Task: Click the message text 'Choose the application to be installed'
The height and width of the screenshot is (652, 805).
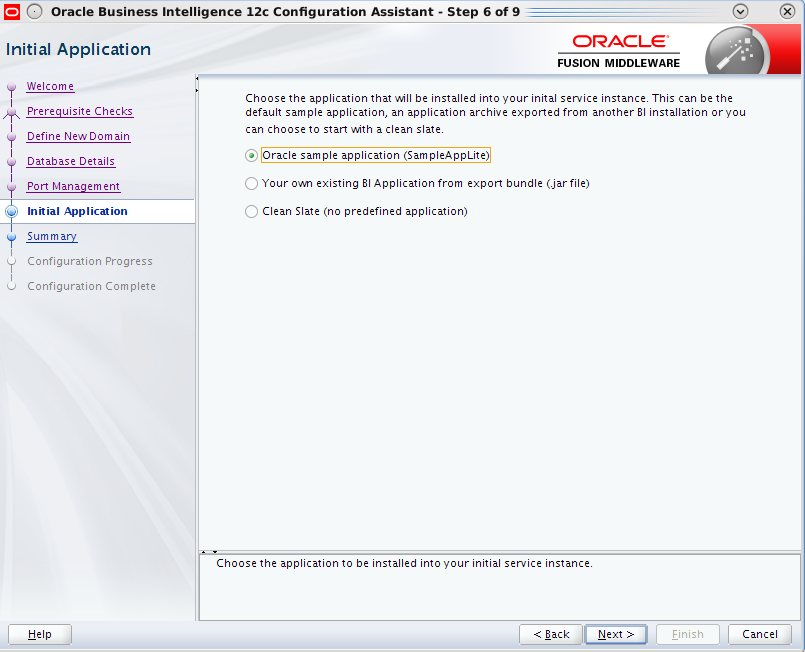Action: pyautogui.click(x=404, y=564)
